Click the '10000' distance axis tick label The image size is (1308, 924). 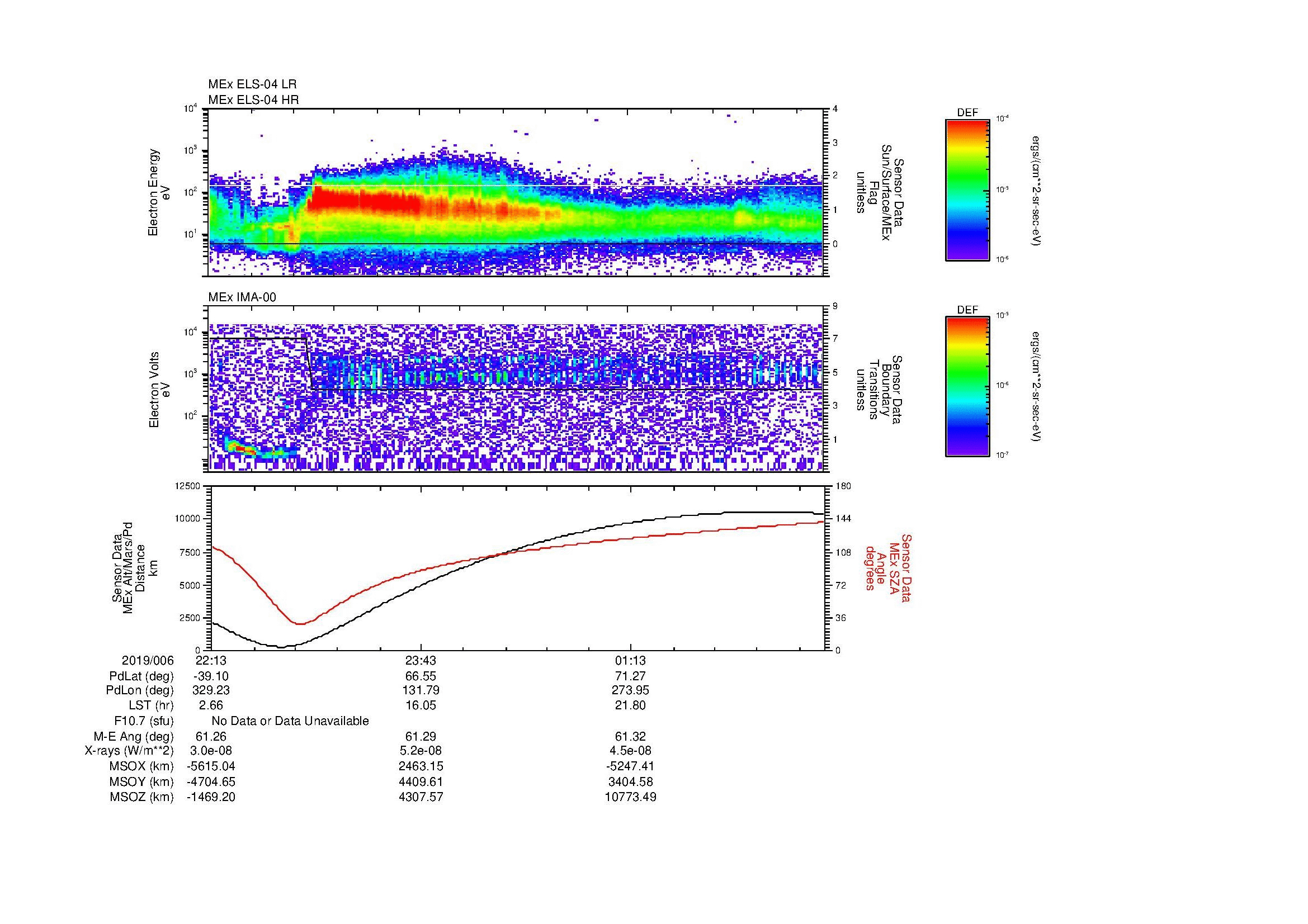click(187, 519)
